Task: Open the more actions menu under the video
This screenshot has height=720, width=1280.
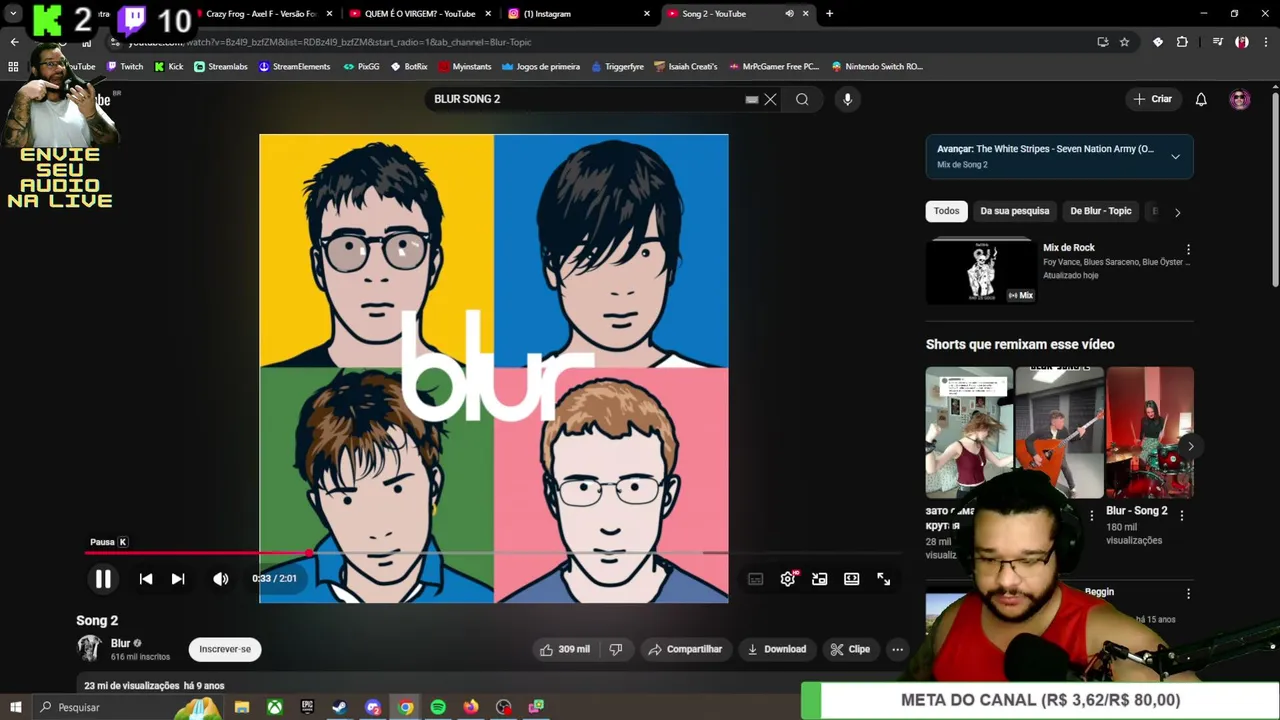Action: click(x=897, y=649)
